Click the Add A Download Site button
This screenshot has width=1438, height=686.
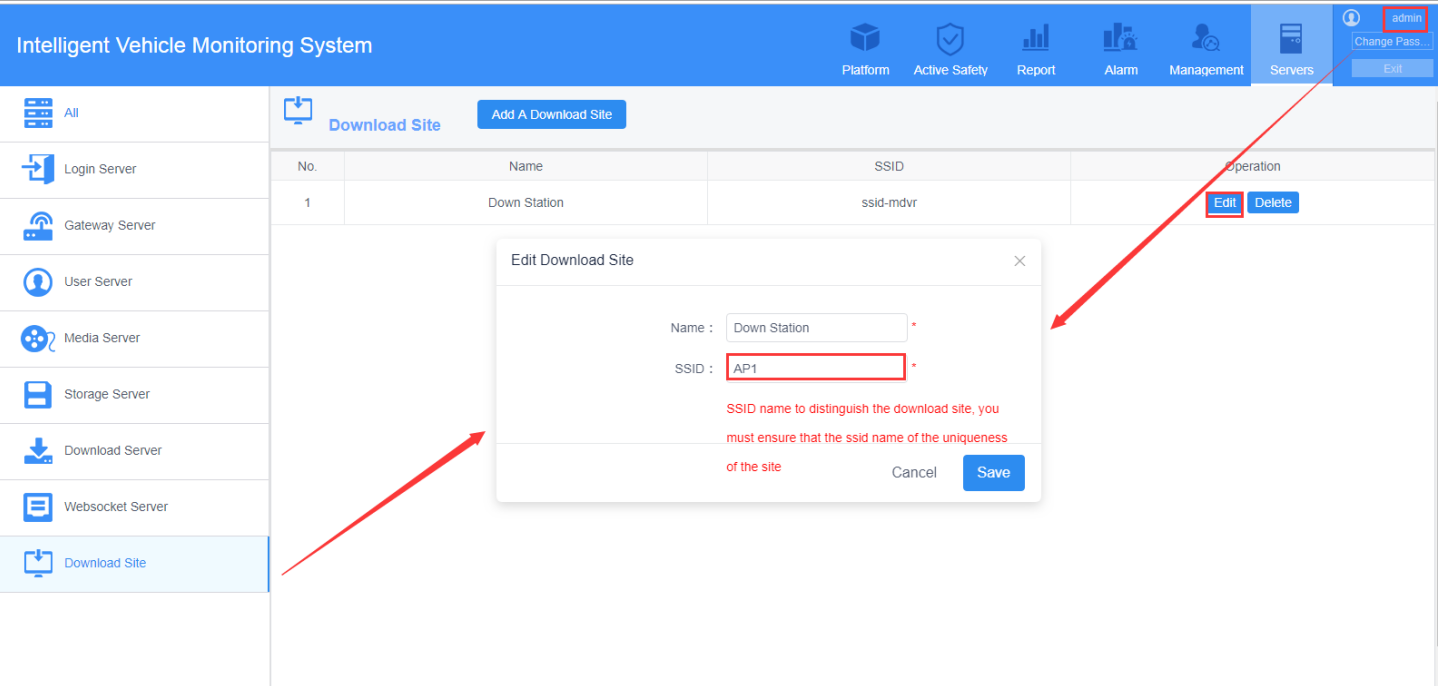click(551, 114)
